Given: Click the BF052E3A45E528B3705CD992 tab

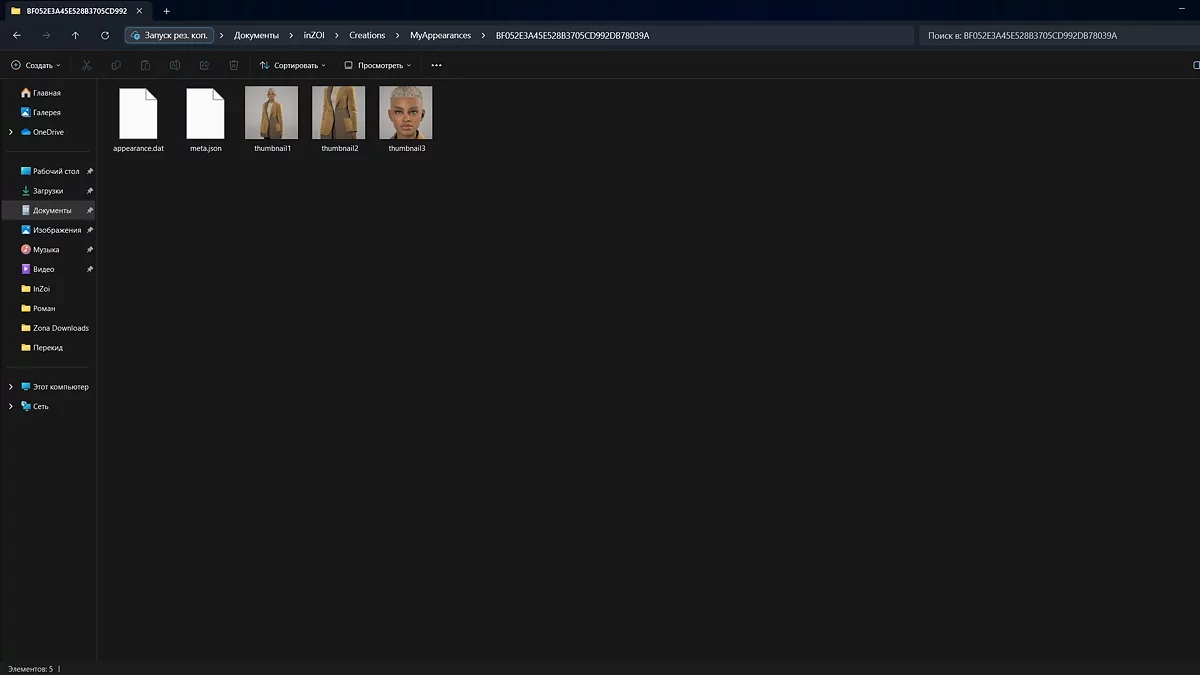Looking at the screenshot, I should pos(77,11).
